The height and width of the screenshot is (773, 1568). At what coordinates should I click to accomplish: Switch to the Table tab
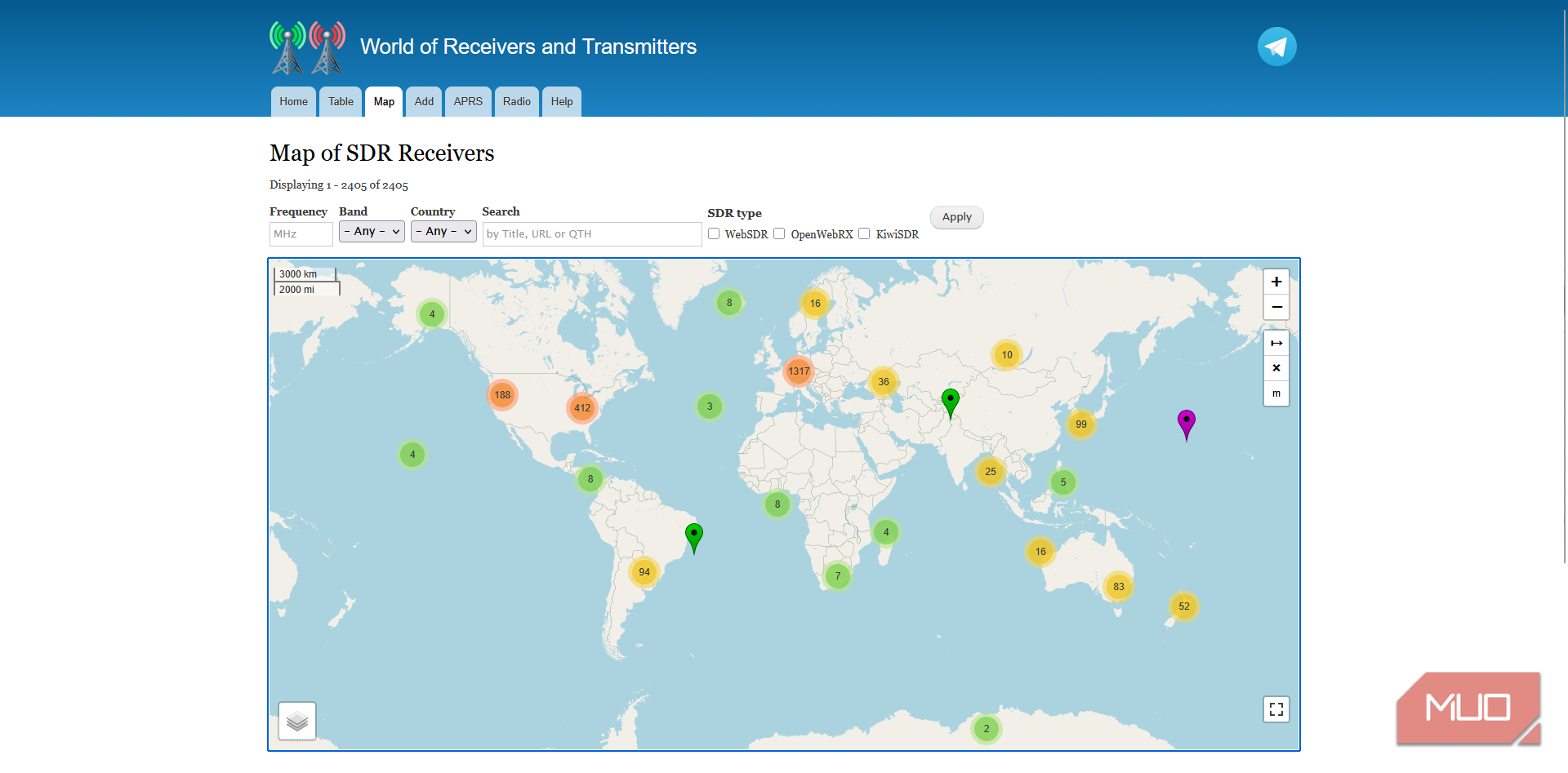(341, 101)
